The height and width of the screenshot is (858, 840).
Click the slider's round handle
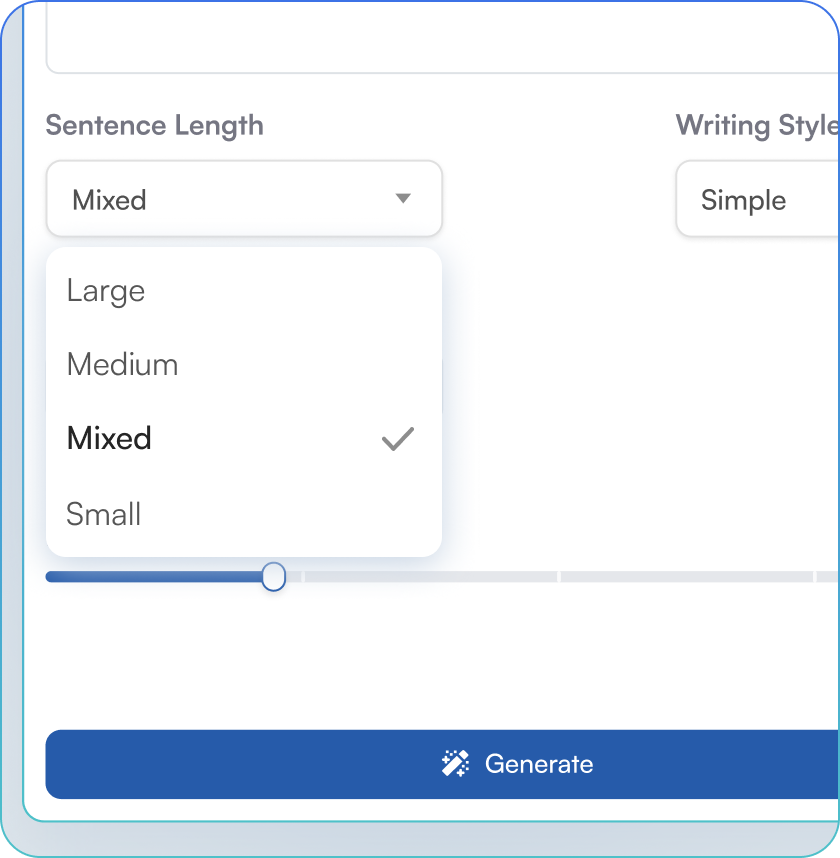pyautogui.click(x=273, y=577)
